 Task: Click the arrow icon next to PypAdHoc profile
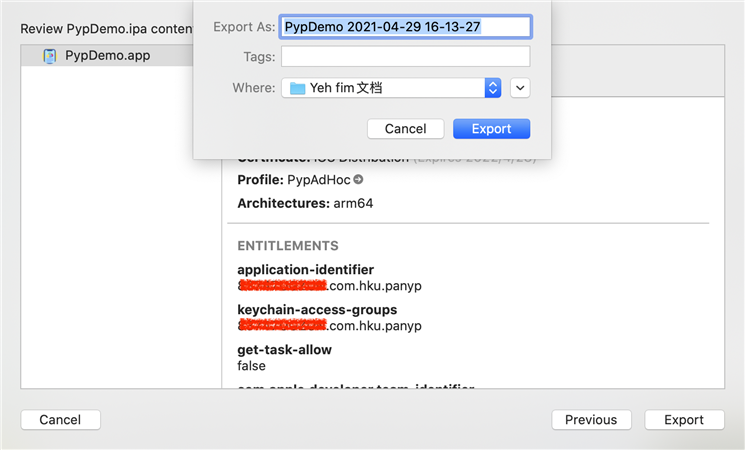358,180
